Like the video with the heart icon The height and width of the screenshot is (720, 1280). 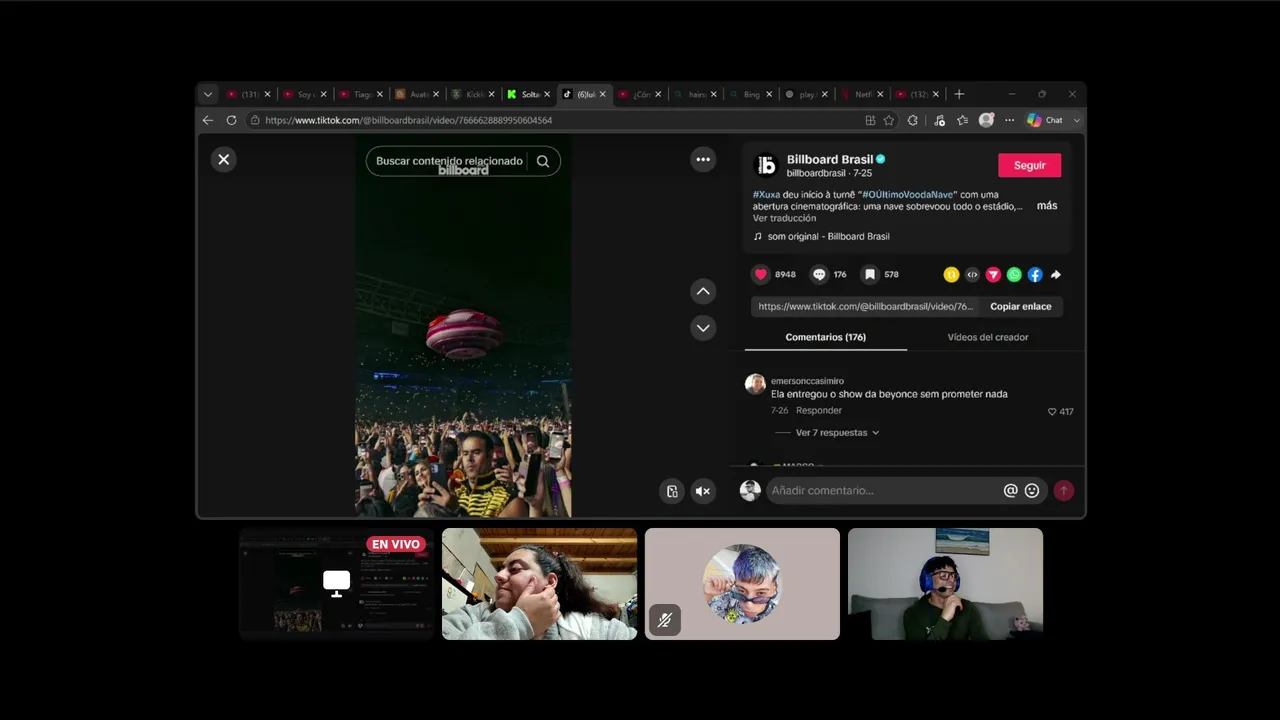[x=761, y=274]
